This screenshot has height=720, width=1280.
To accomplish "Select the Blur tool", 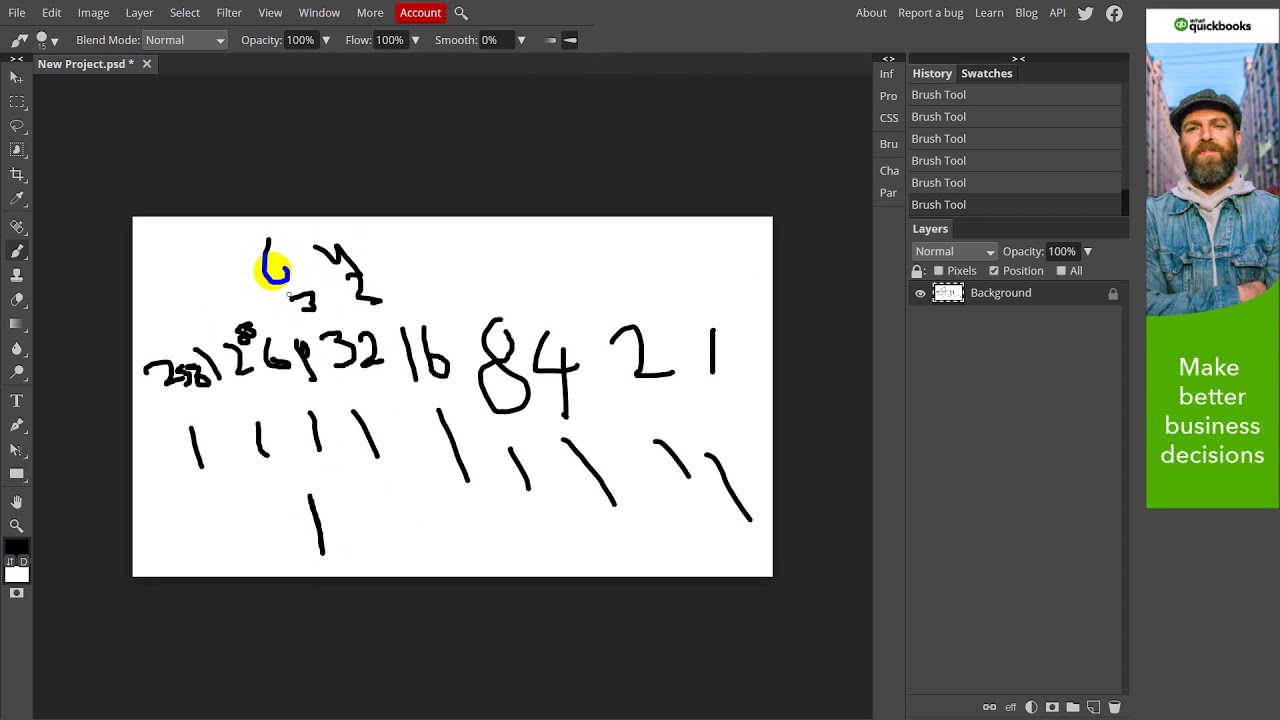I will coord(17,348).
